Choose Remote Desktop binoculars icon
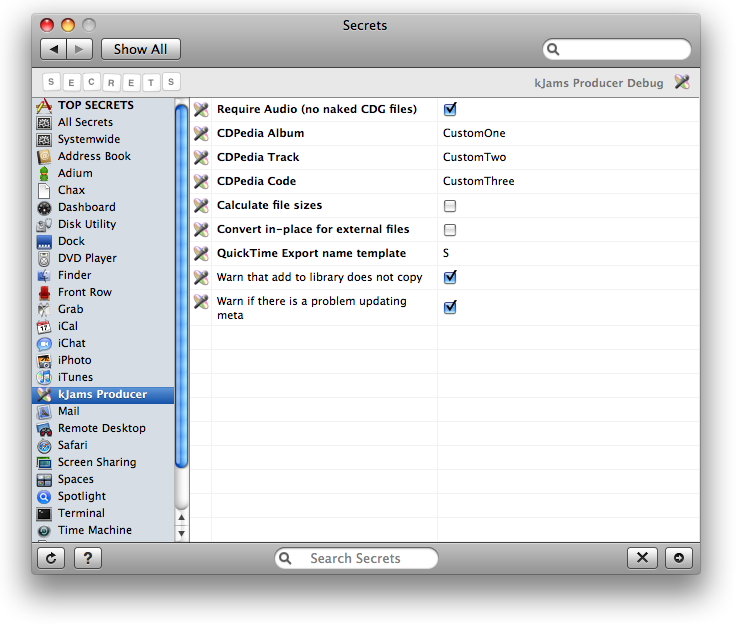Screen dimensions: 740x636 (x=44, y=429)
